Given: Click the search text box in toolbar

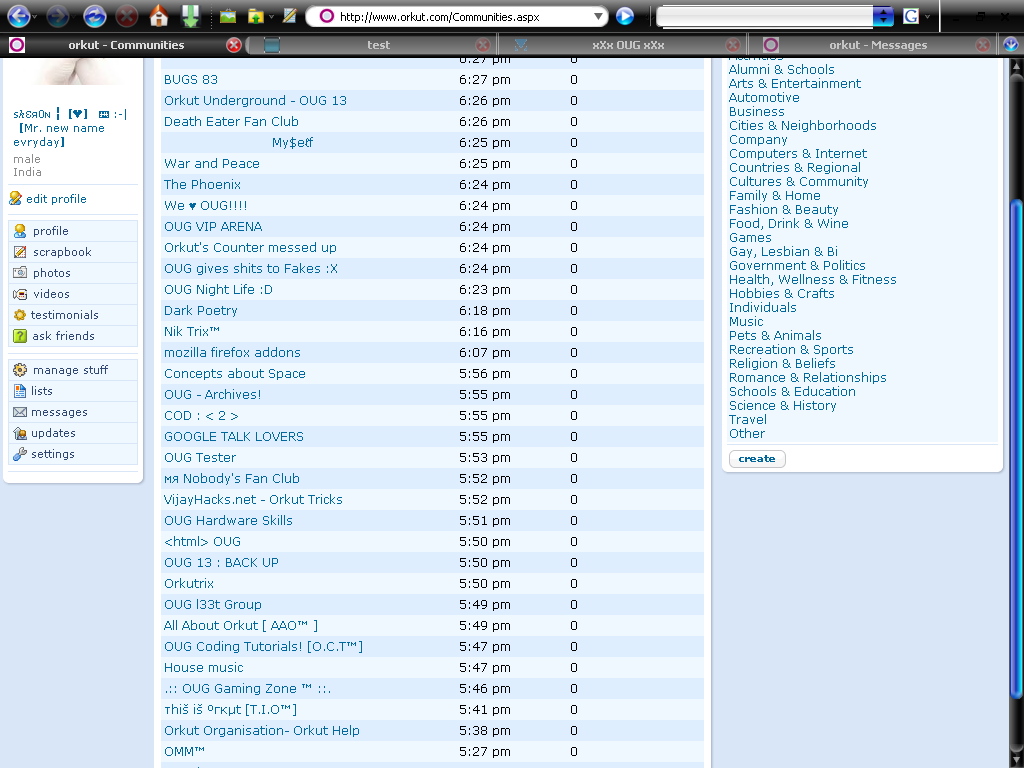Looking at the screenshot, I should click(765, 16).
